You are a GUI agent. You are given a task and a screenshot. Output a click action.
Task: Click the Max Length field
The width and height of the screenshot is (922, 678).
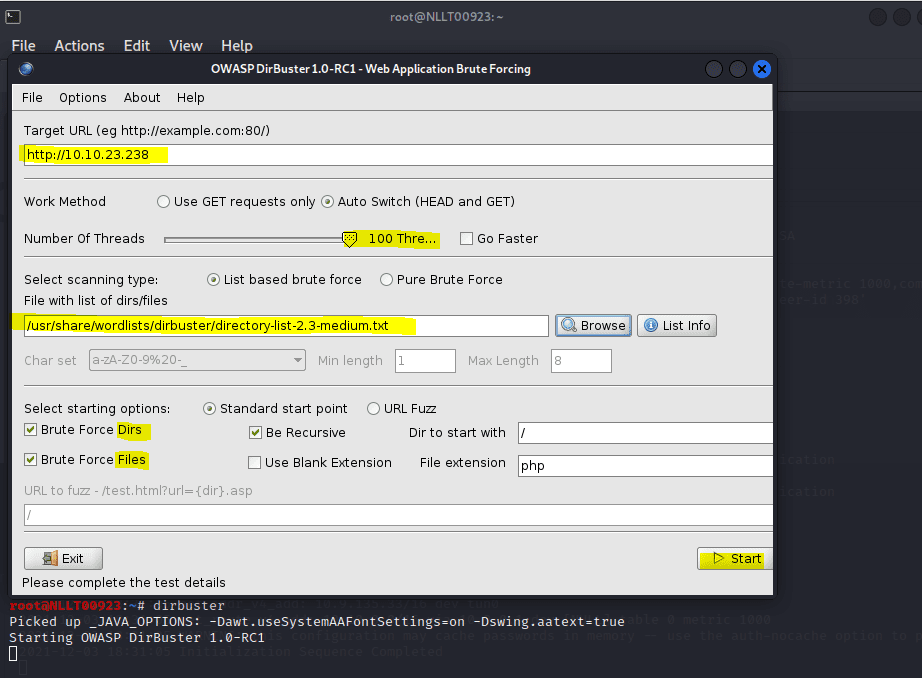pyautogui.click(x=582, y=360)
